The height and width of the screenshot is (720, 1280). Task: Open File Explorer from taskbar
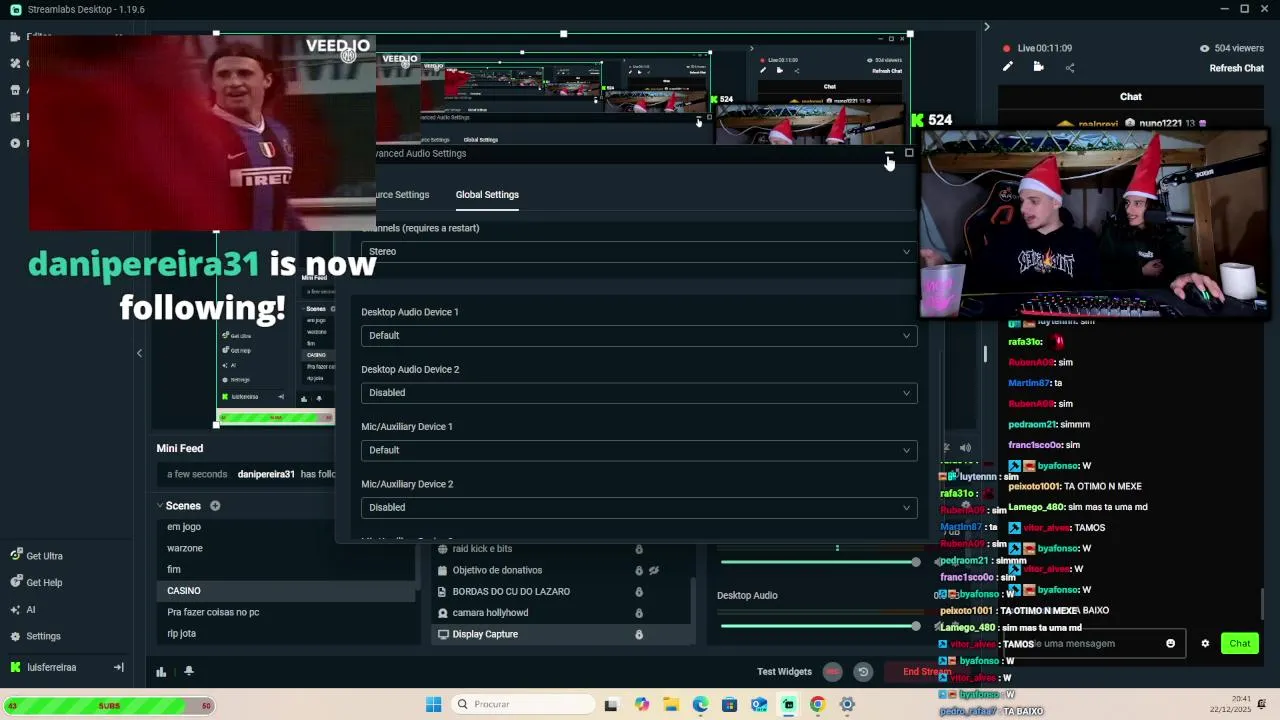pos(671,705)
